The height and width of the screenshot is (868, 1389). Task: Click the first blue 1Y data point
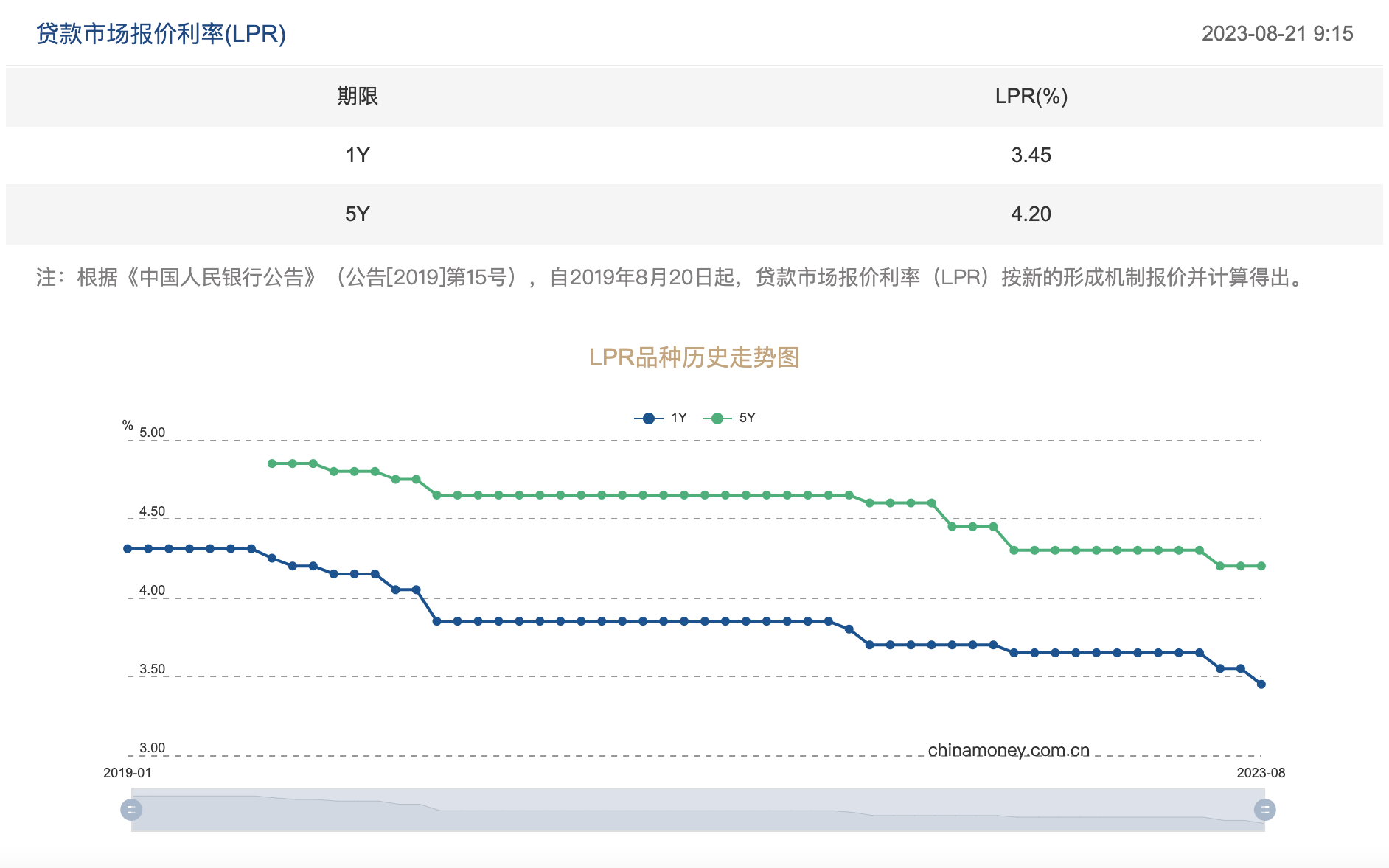[x=128, y=549]
